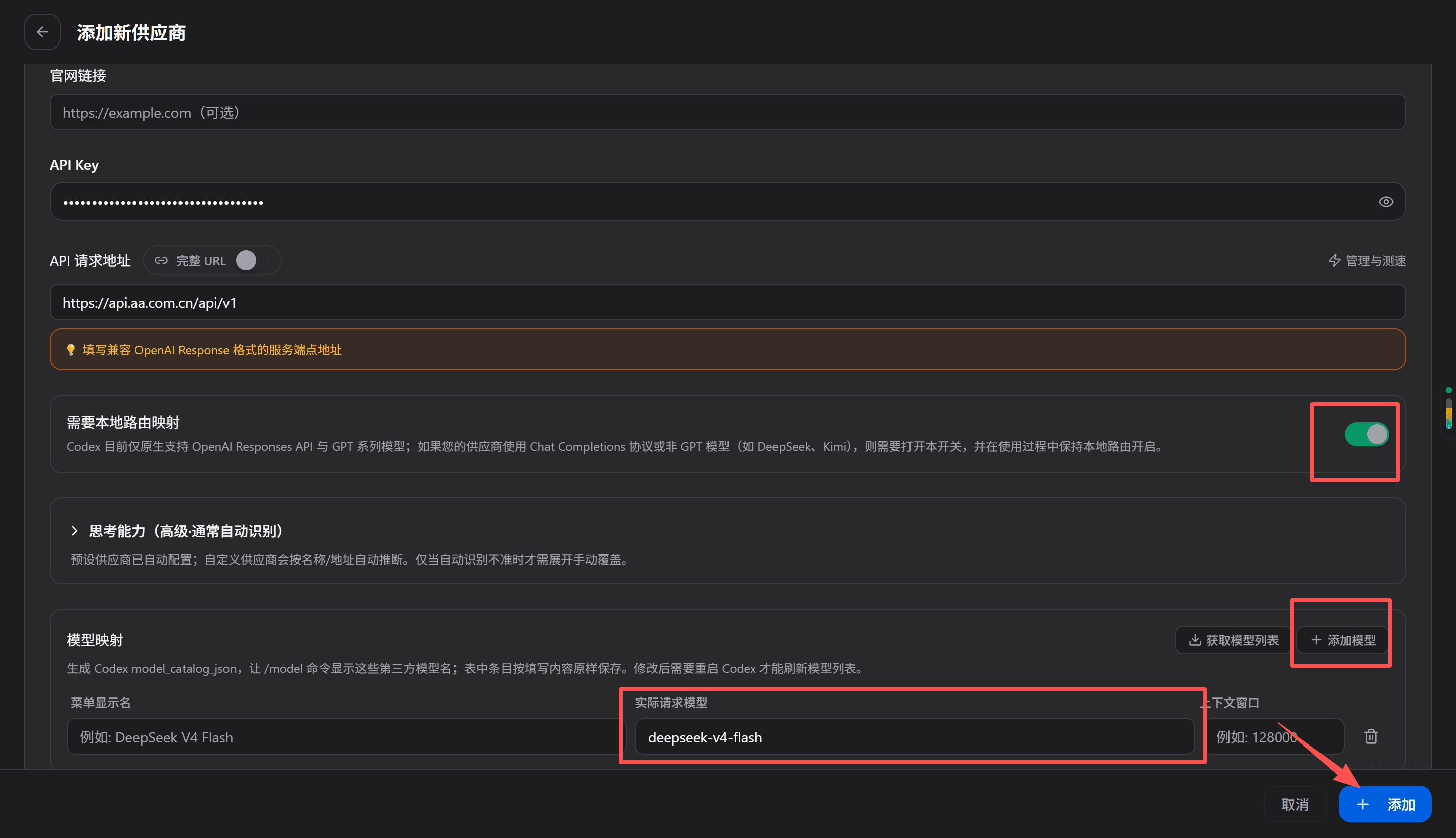Edit the API 请求地址 URL field
1456x838 pixels.
tap(727, 302)
